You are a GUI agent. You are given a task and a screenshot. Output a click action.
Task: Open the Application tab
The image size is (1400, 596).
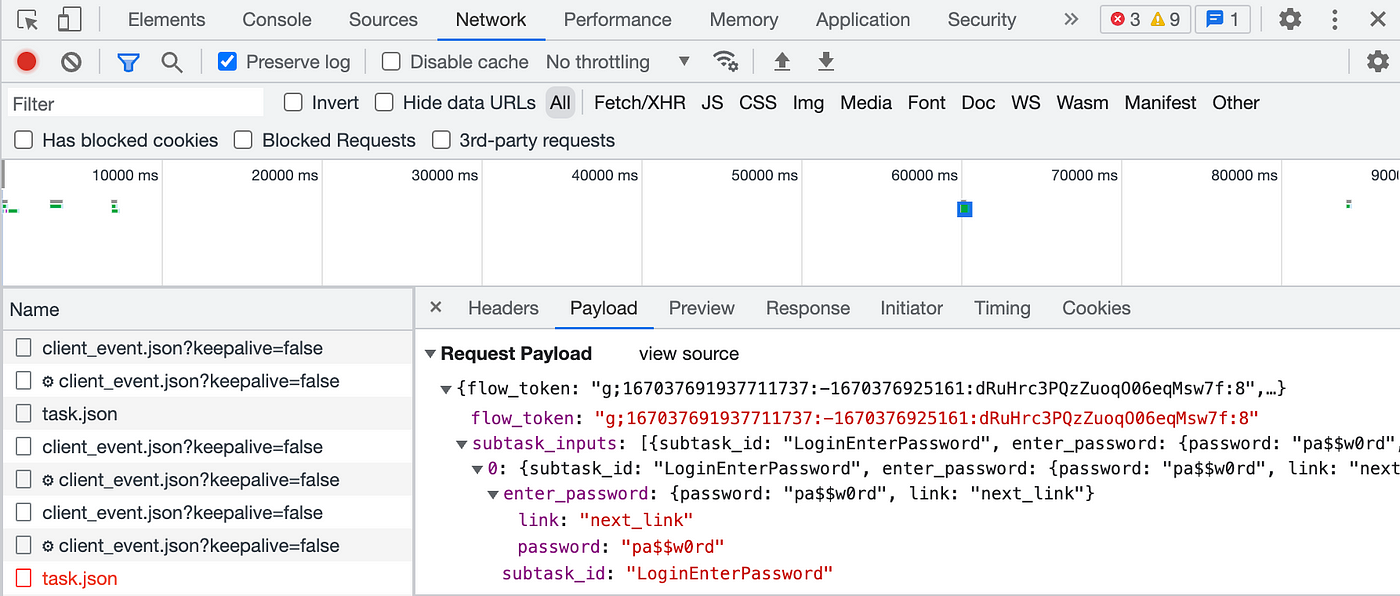863,19
